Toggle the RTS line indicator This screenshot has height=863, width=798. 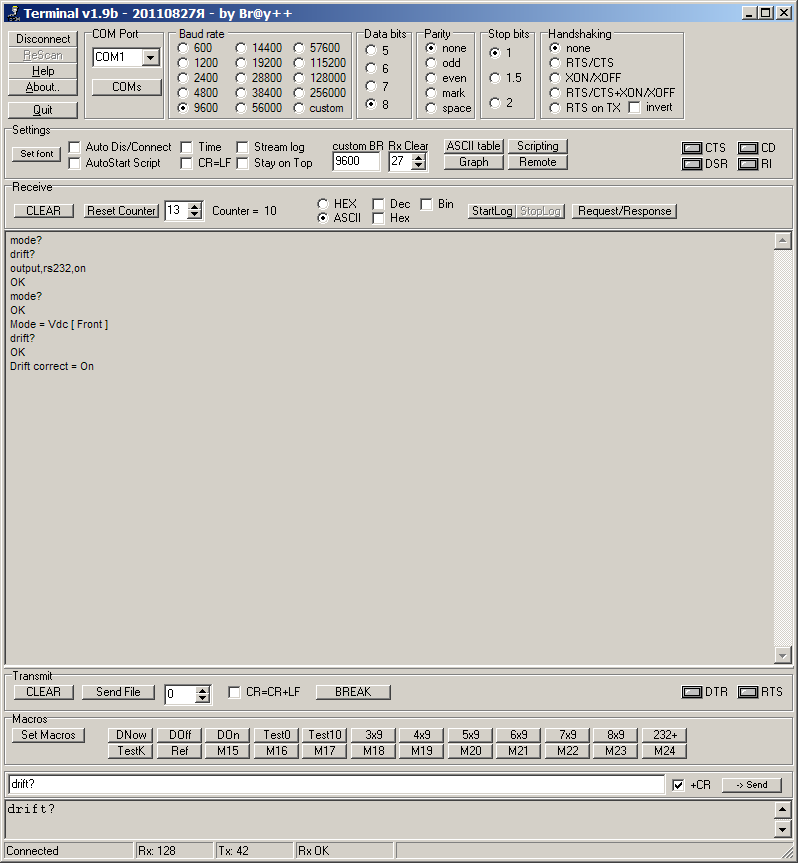748,692
